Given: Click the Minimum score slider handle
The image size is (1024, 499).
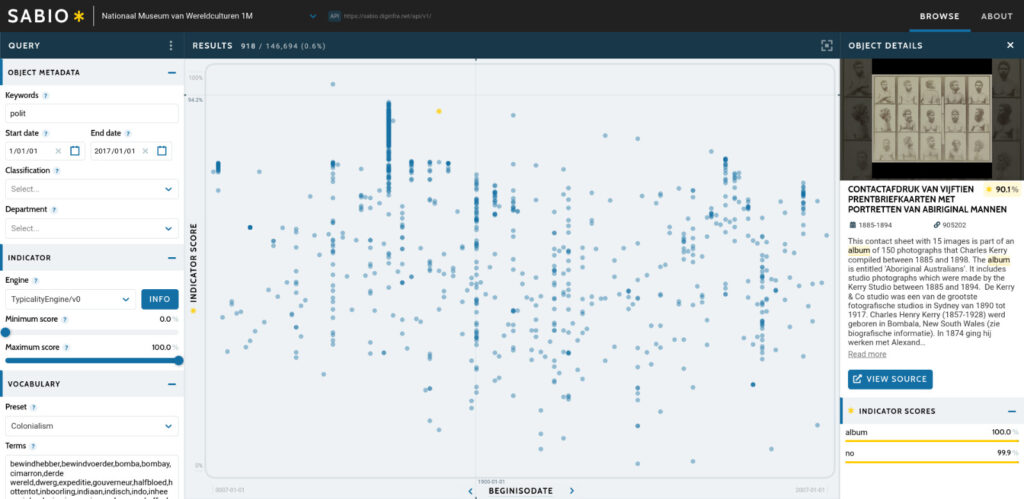Looking at the screenshot, I should 5,332.
